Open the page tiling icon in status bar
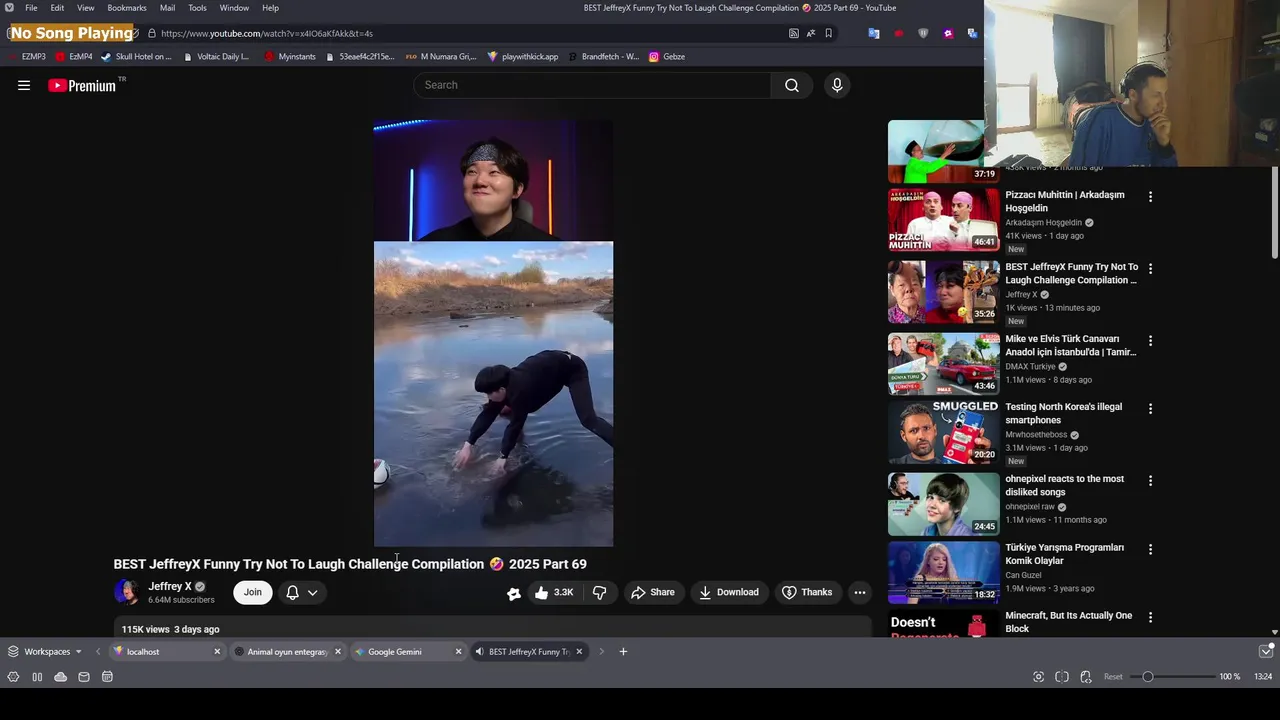This screenshot has height=720, width=1280. [x=1062, y=677]
